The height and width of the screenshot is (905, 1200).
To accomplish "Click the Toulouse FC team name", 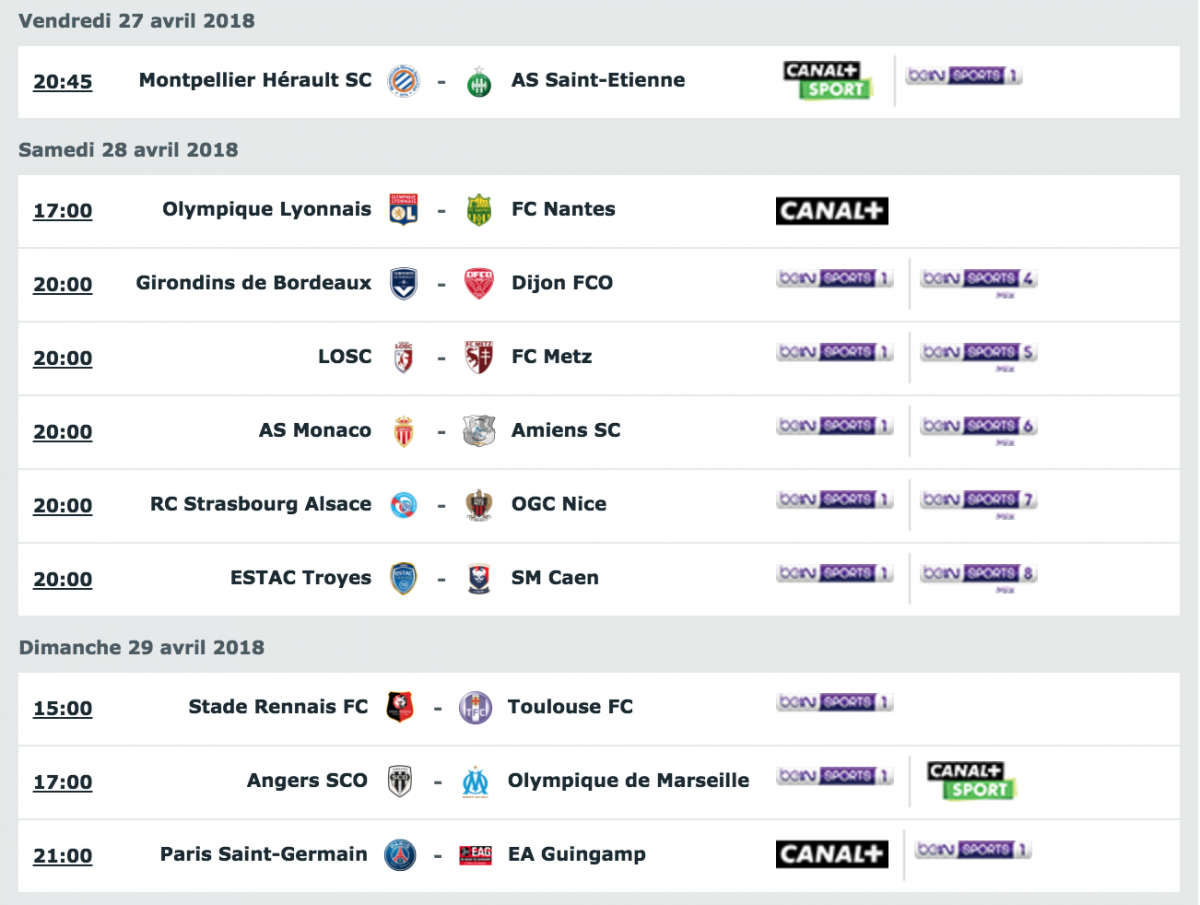I will click(x=570, y=707).
